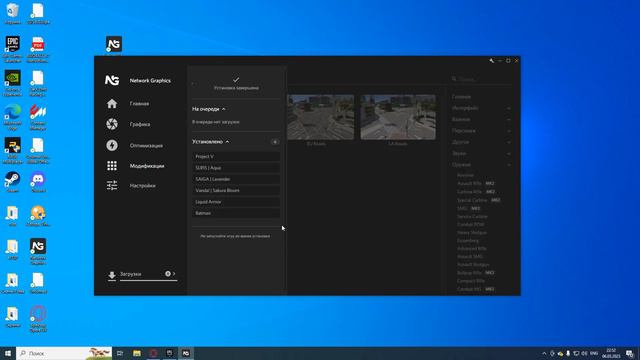The height and width of the screenshot is (360, 640).
Task: Open the Главная home icon in sidebar
Action: [112, 104]
